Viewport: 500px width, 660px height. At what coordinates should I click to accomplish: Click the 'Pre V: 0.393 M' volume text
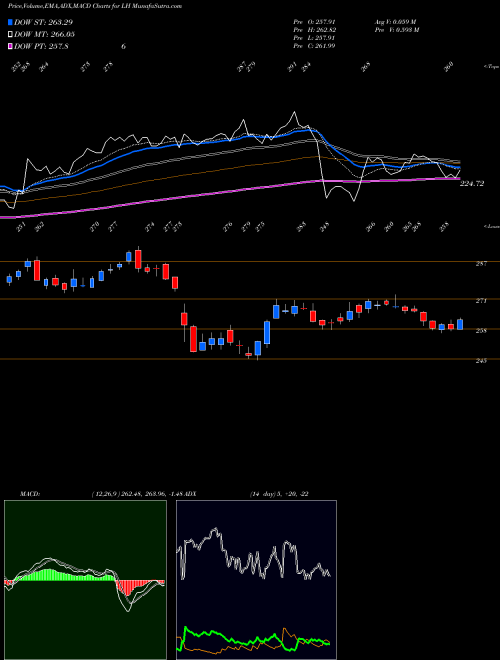(396, 30)
